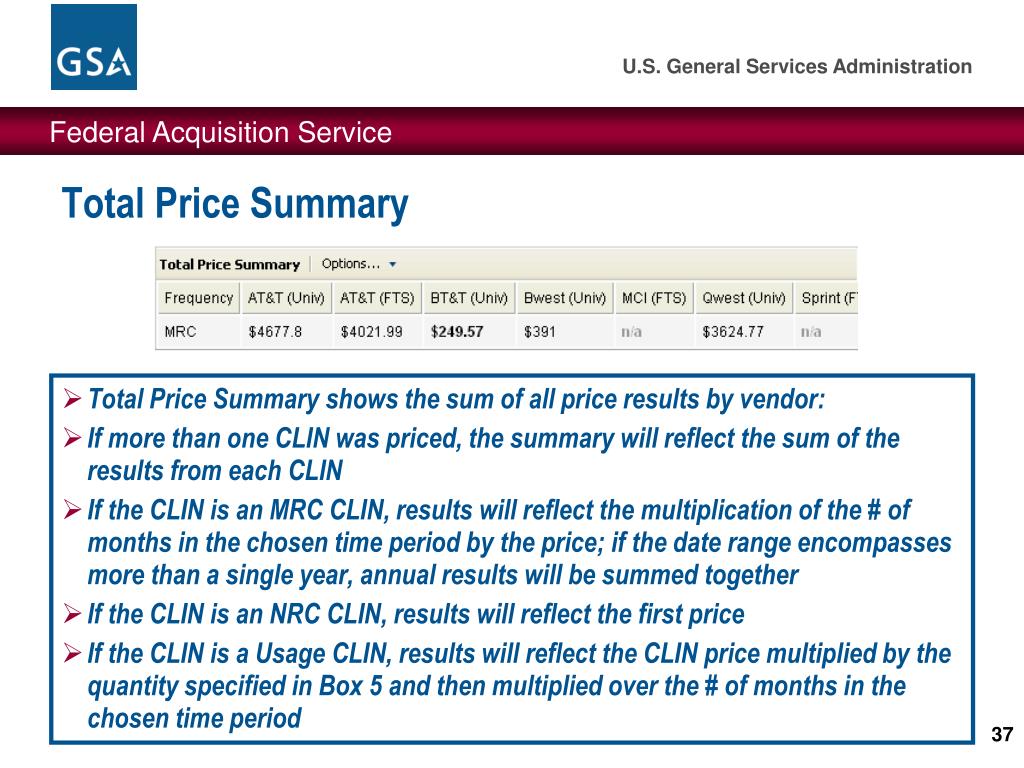Viewport: 1024px width, 768px height.
Task: Select the MRC row label
Action: 180,332
